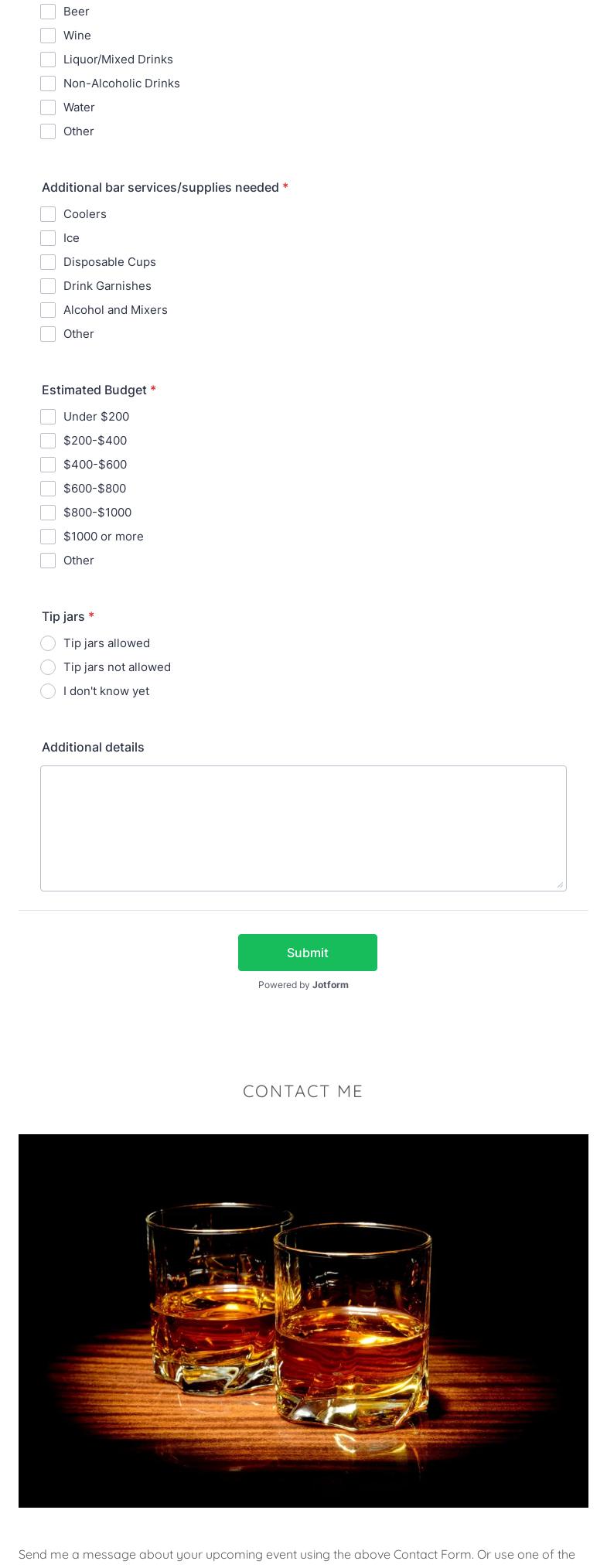
Task: Enable the Non-Alcoholic Drinks checkbox
Action: pyautogui.click(x=48, y=84)
